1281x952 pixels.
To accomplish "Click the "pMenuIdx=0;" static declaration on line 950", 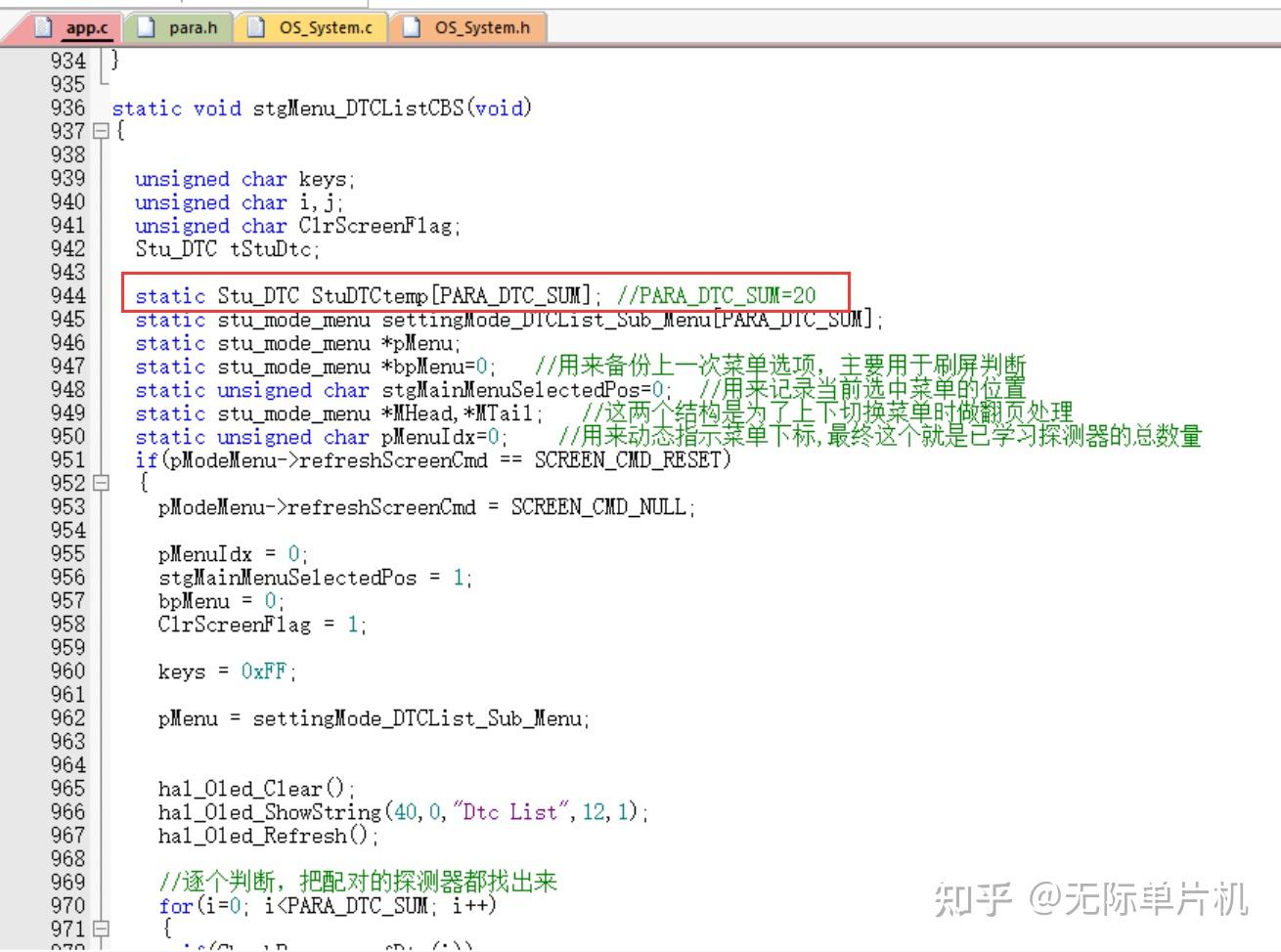I will coord(321,437).
